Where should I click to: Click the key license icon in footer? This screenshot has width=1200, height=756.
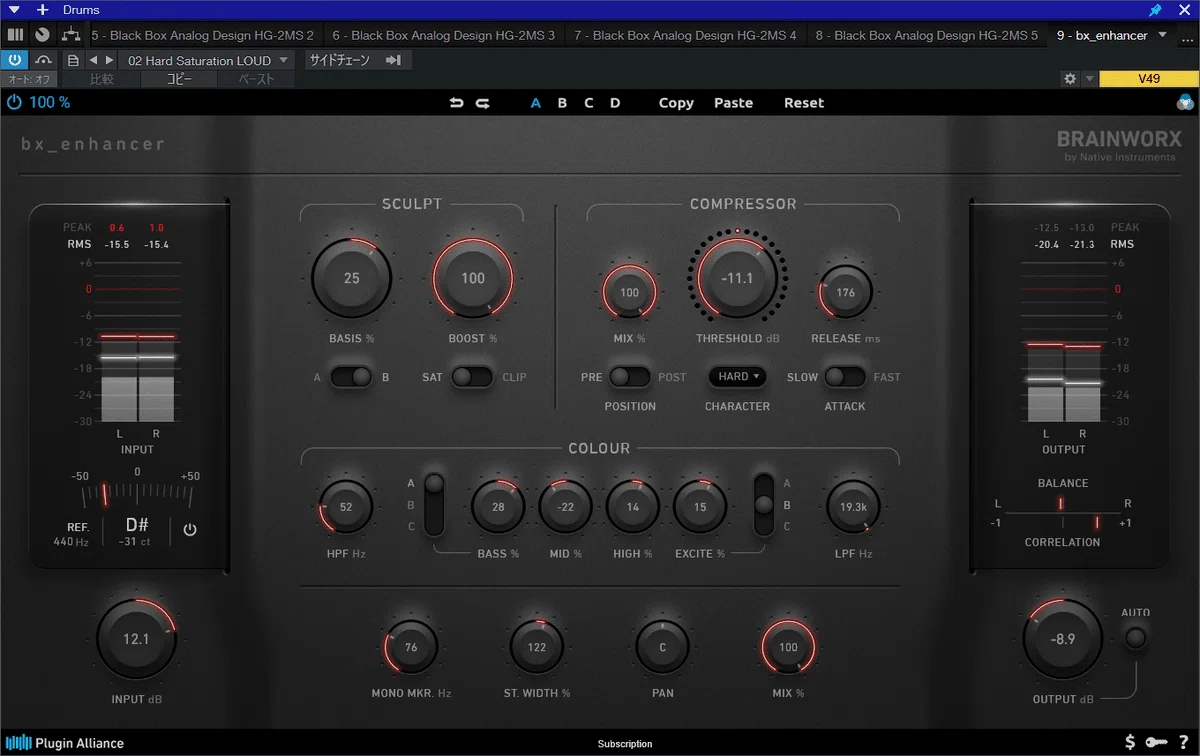coord(1156,742)
